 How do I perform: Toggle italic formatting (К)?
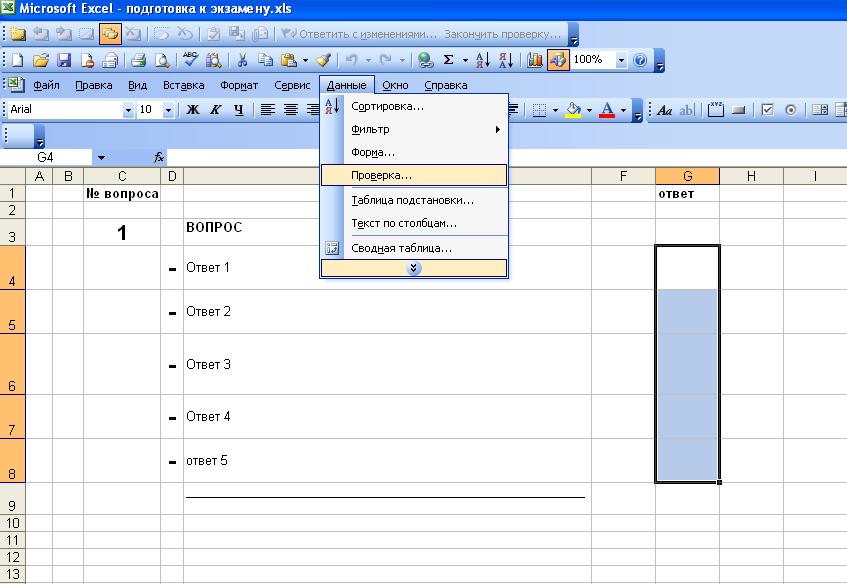coord(216,110)
